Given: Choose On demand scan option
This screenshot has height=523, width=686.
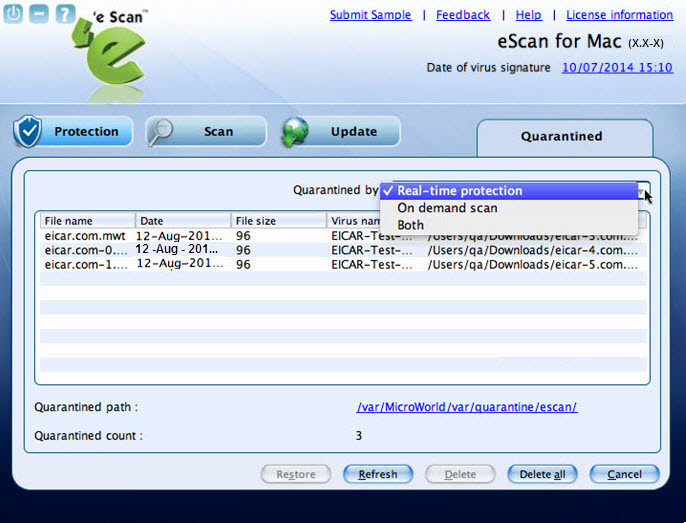Looking at the screenshot, I should [509, 208].
